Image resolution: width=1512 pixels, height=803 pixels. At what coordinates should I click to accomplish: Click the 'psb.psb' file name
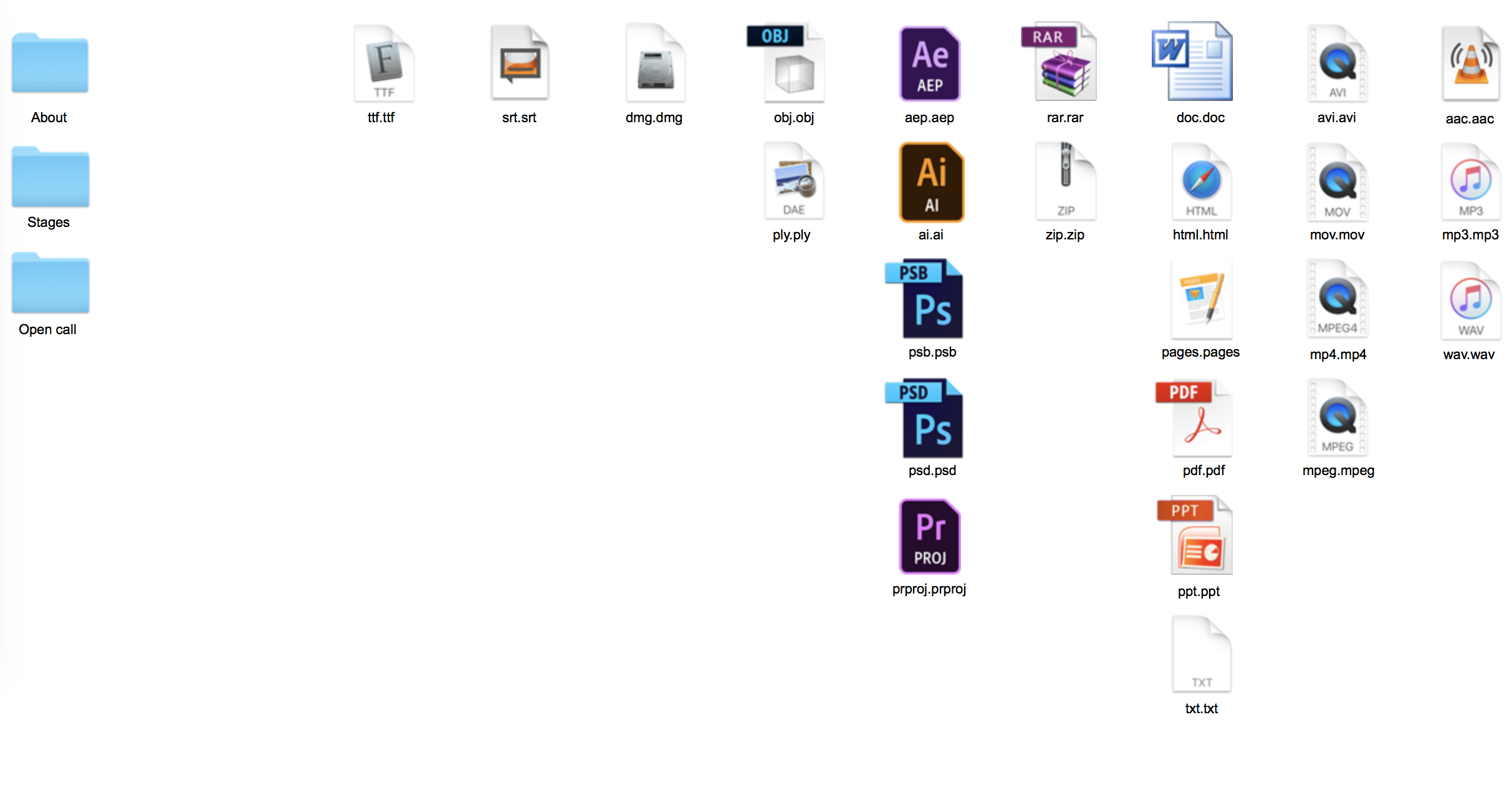click(x=932, y=352)
